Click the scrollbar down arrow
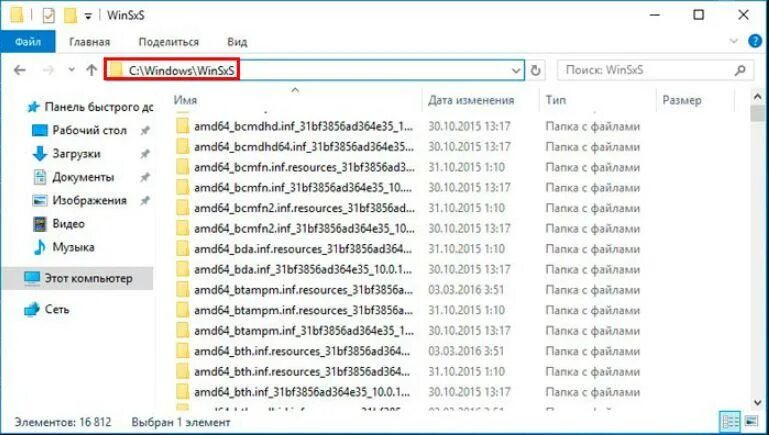The width and height of the screenshot is (769, 435). 757,403
